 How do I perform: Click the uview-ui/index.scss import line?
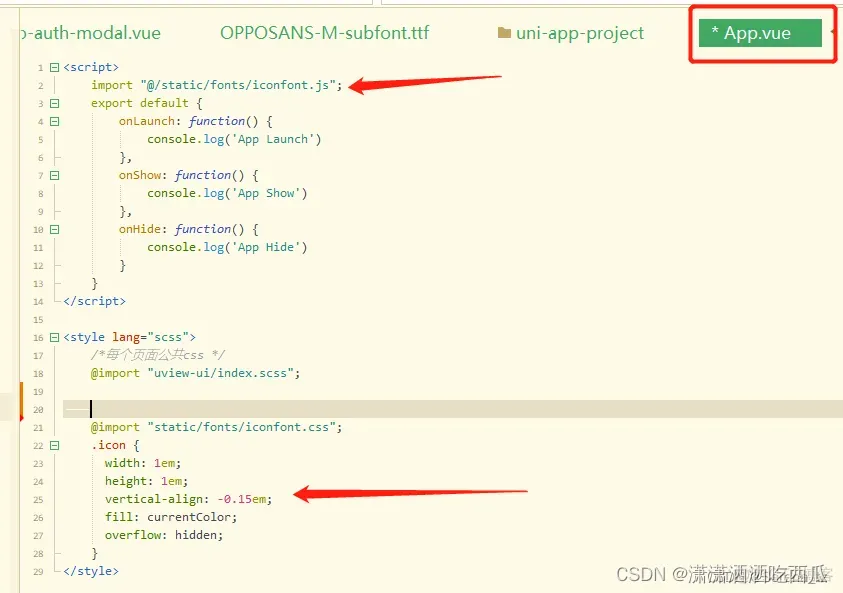click(196, 373)
